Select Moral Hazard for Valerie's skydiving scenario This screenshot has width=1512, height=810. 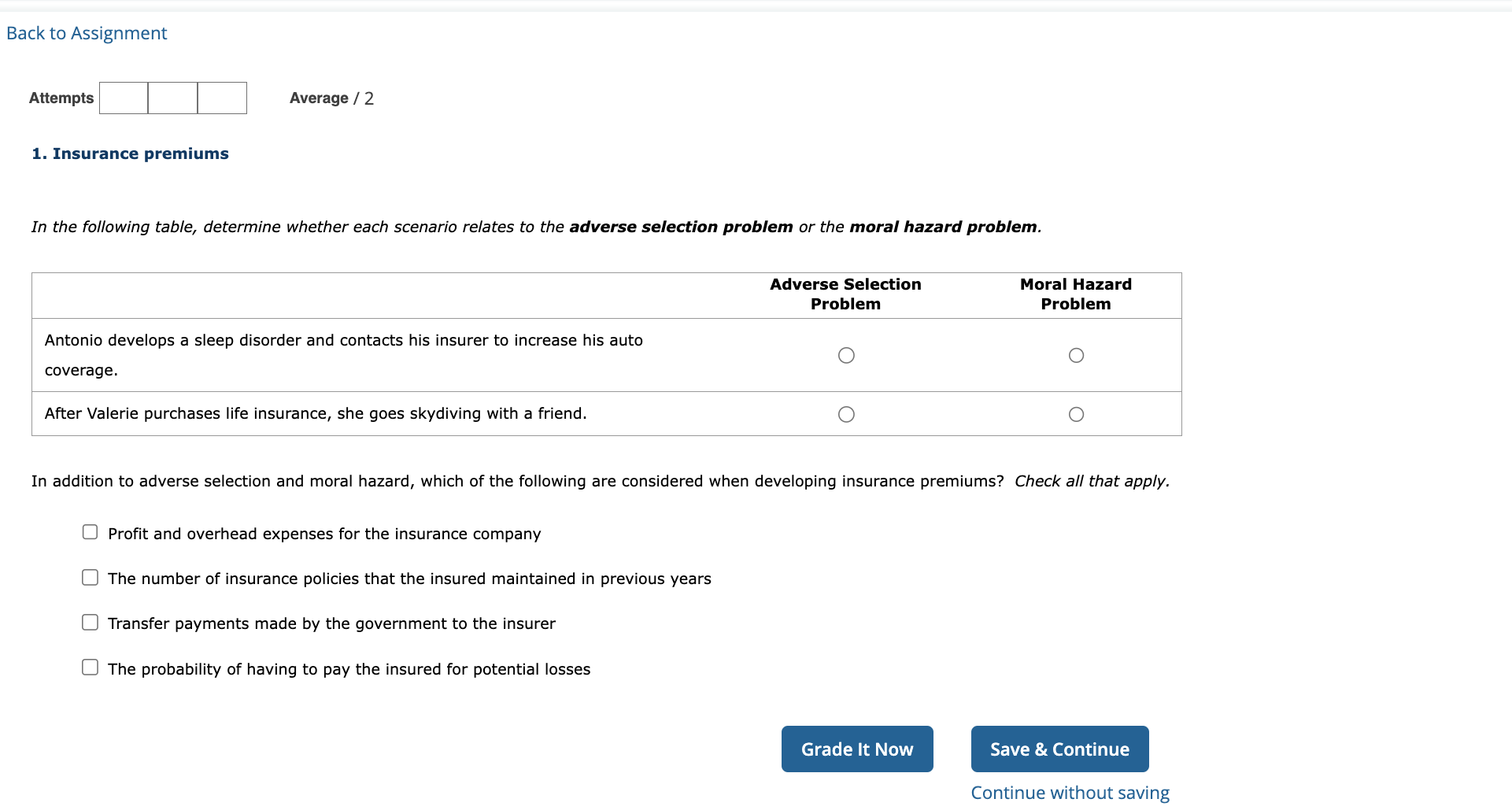pos(1076,413)
